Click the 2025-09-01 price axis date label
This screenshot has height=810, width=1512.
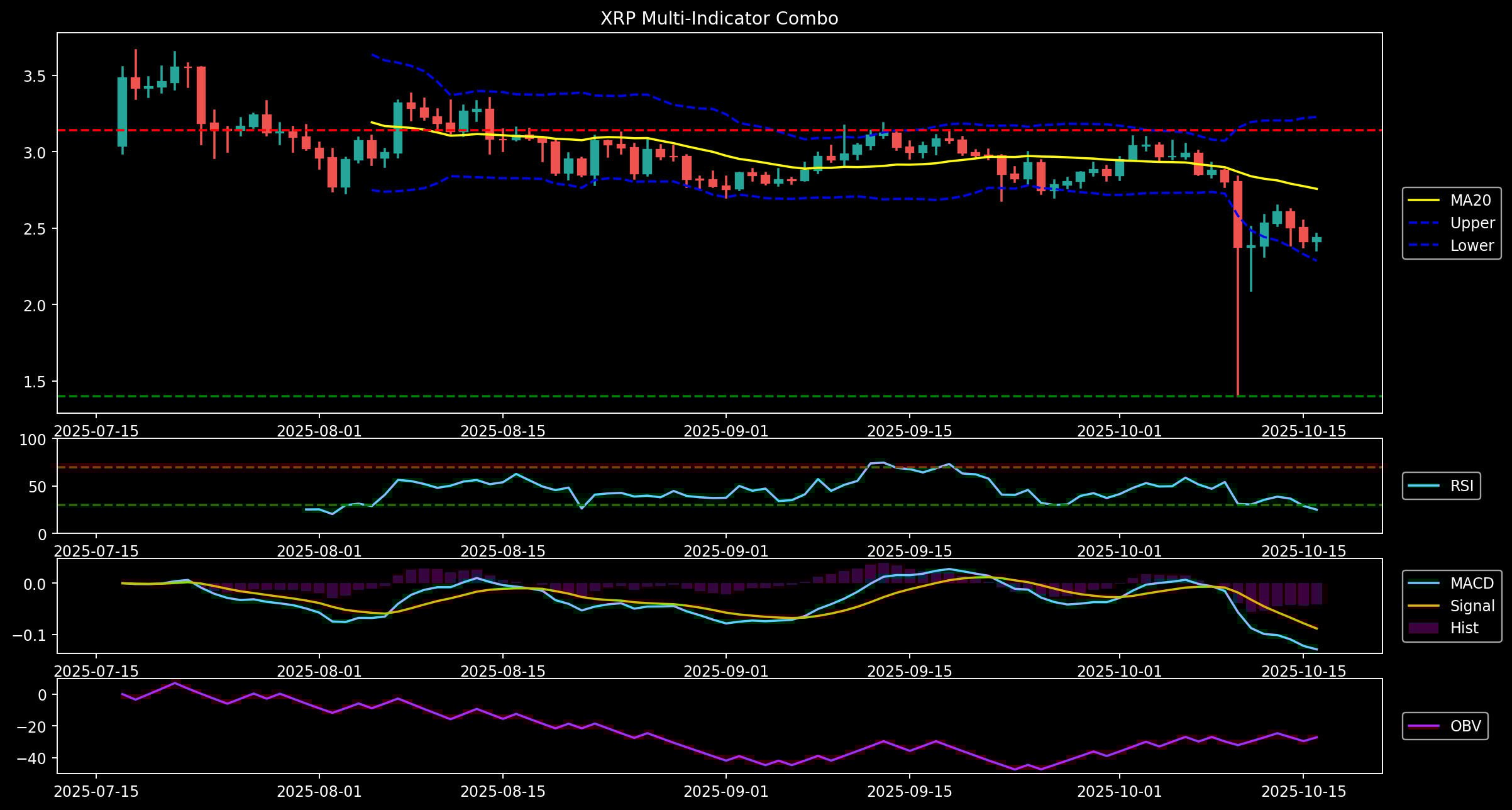(x=726, y=431)
